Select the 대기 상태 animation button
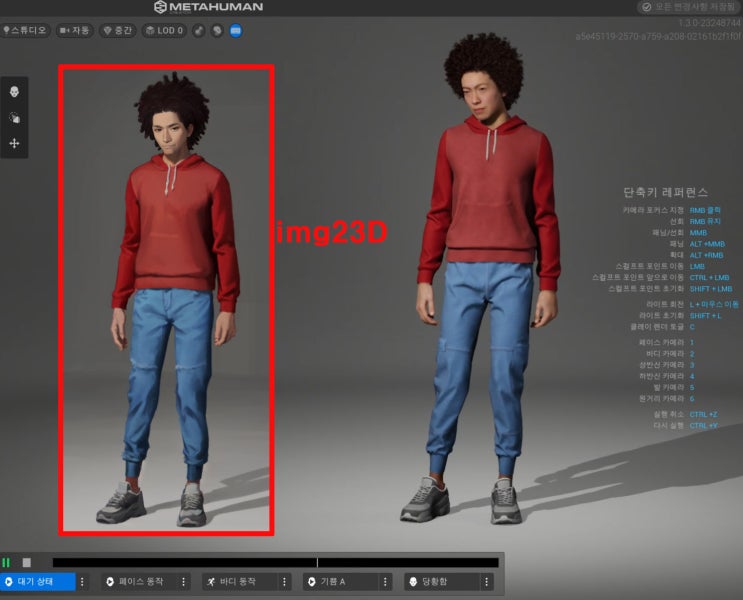This screenshot has width=743, height=600. 38,582
